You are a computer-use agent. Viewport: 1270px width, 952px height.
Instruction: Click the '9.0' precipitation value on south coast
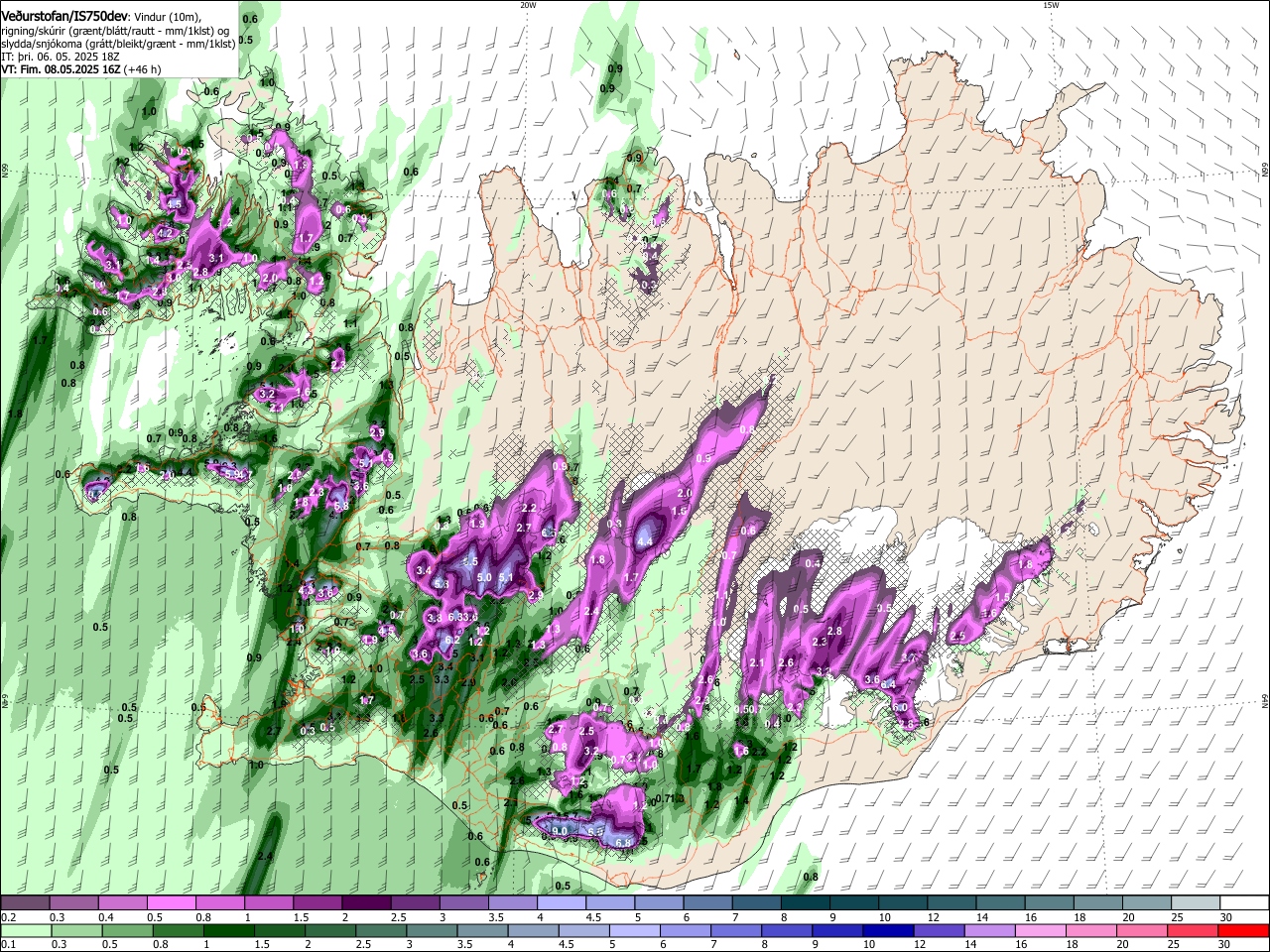click(559, 831)
